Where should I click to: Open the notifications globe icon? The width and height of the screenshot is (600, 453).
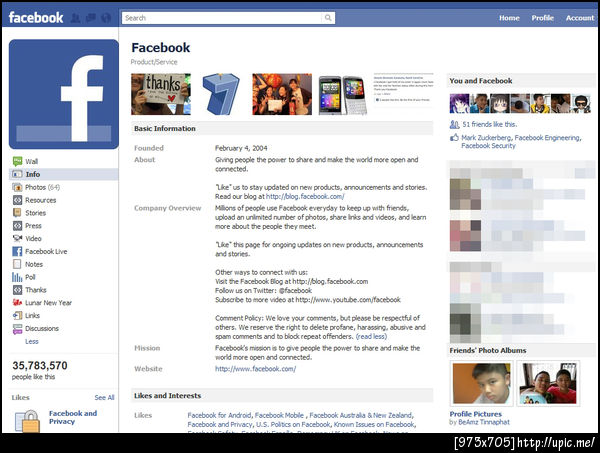tap(106, 18)
